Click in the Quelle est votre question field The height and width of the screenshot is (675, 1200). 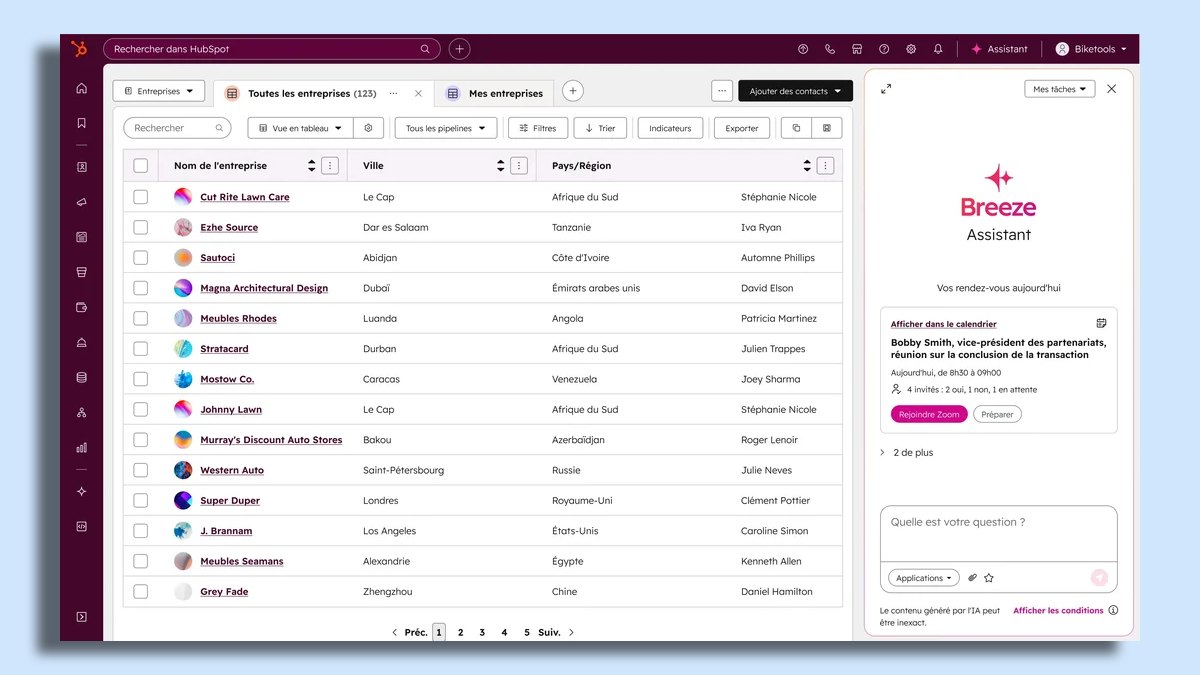click(998, 533)
